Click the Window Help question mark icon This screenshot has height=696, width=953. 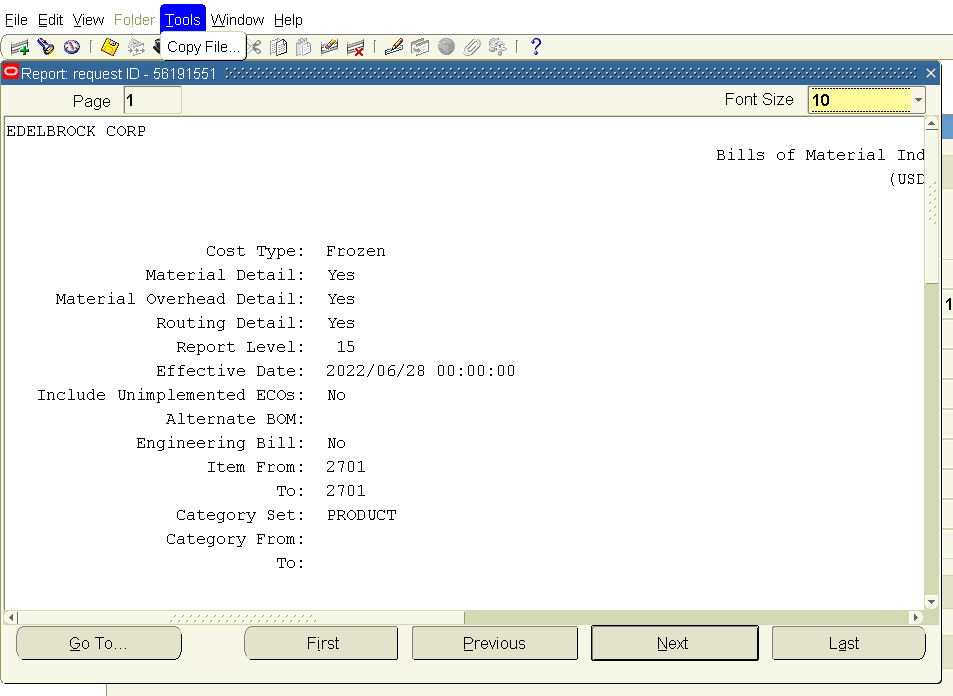tap(535, 47)
